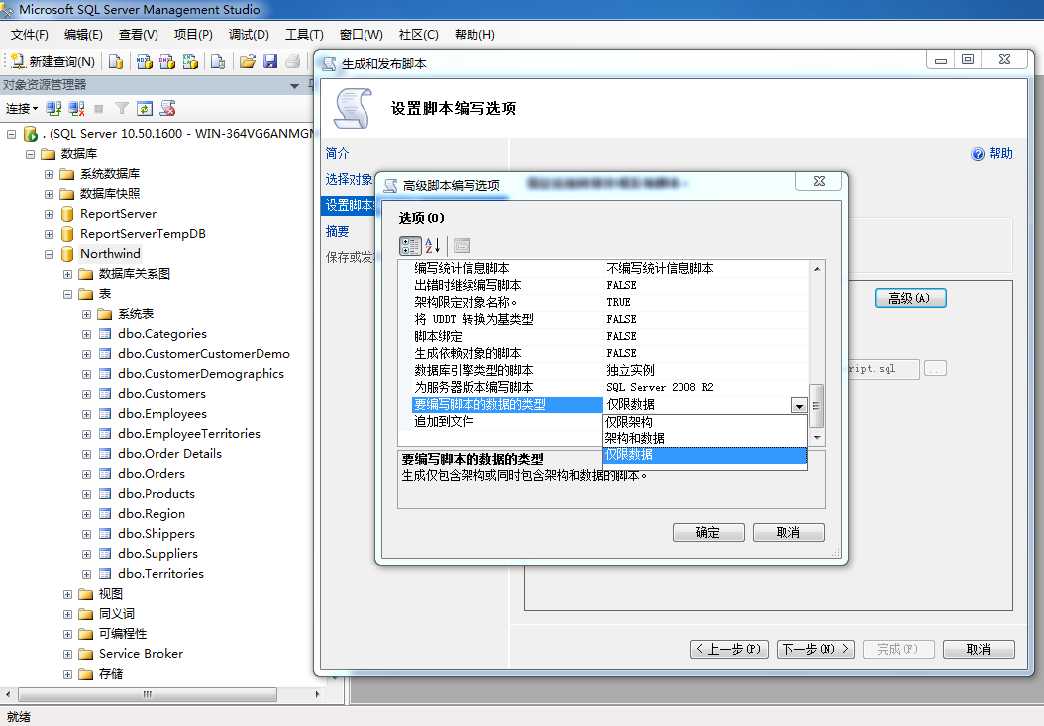Image resolution: width=1044 pixels, height=726 pixels.
Task: Go to the 摘要 wizard step
Action: tap(337, 231)
